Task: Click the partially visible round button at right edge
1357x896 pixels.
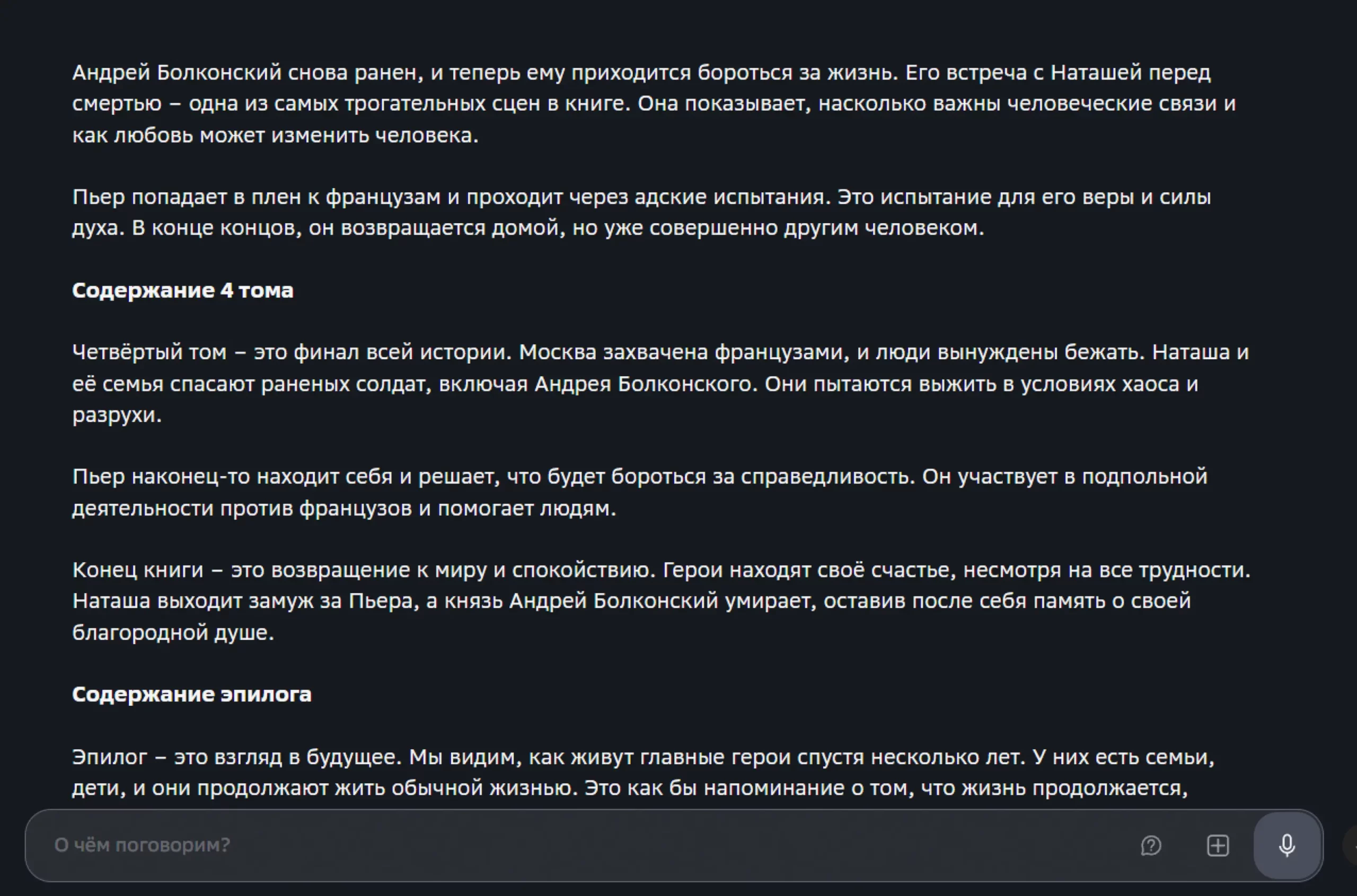Action: [1351, 845]
